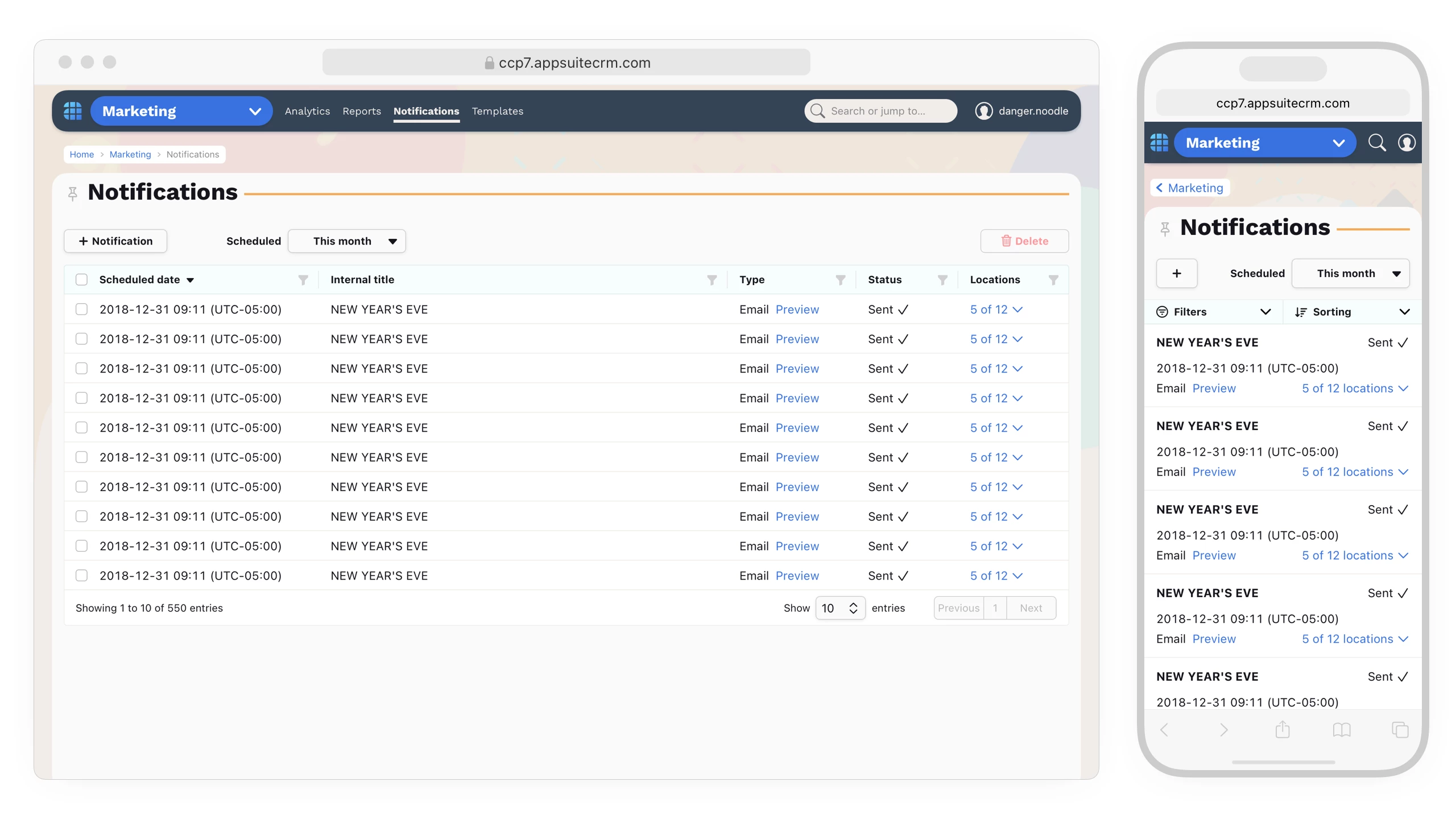Open the desktop Marketing module dropdown
This screenshot has width=1456, height=819.
point(181,111)
